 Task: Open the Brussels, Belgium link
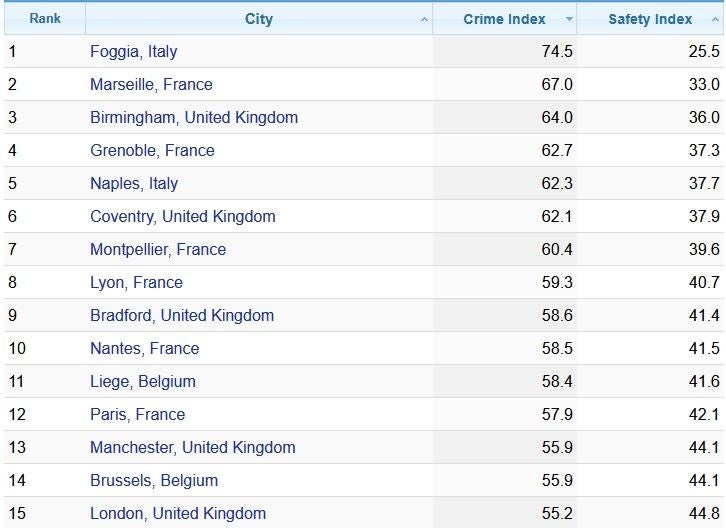click(x=154, y=481)
